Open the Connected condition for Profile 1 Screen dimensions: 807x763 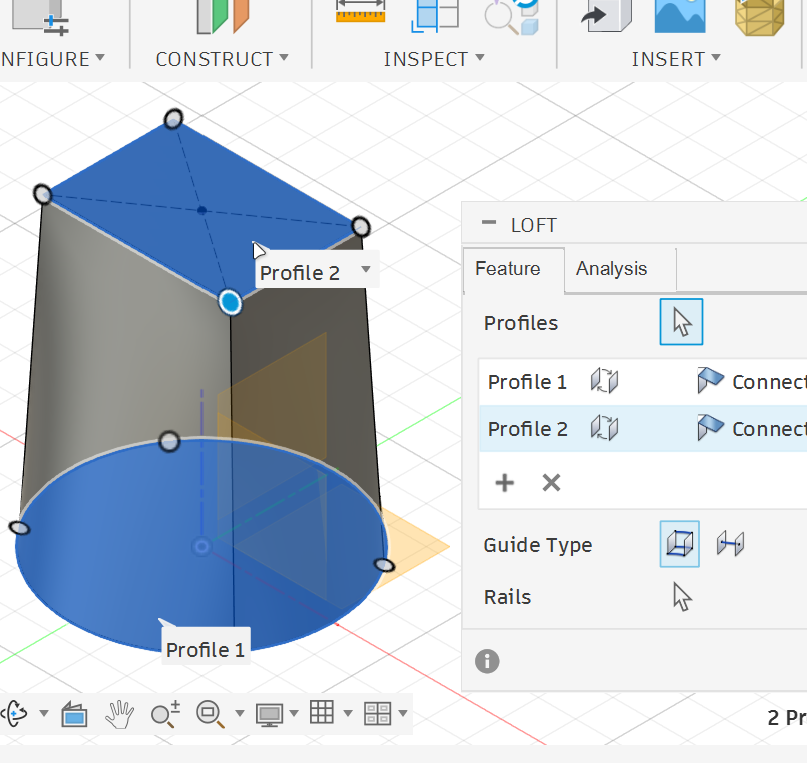(x=751, y=382)
